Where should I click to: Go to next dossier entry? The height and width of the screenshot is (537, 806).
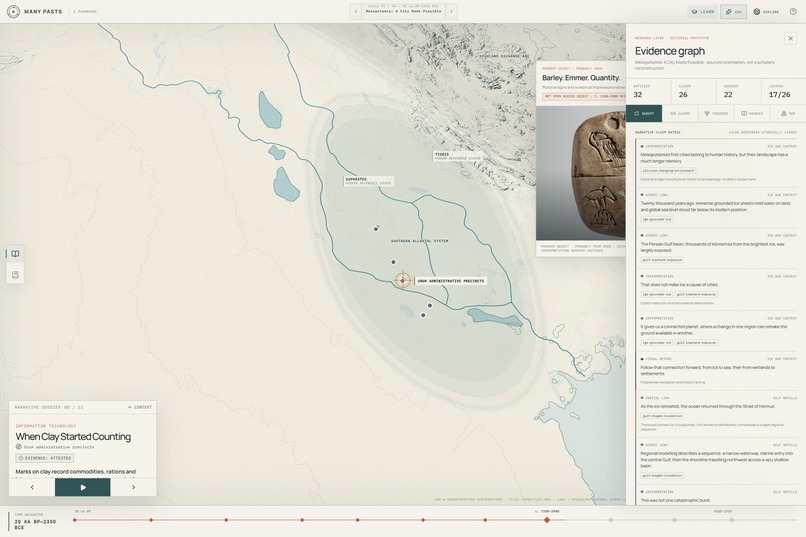134,487
